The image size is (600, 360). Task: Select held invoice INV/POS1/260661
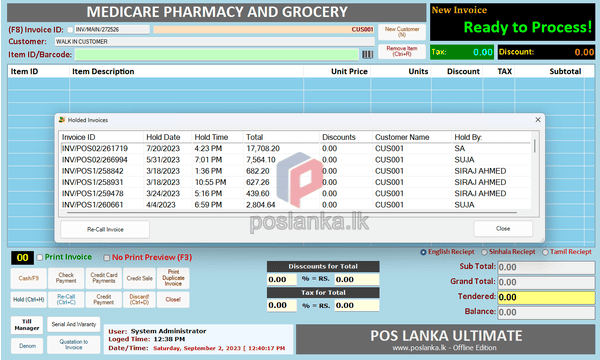point(296,205)
